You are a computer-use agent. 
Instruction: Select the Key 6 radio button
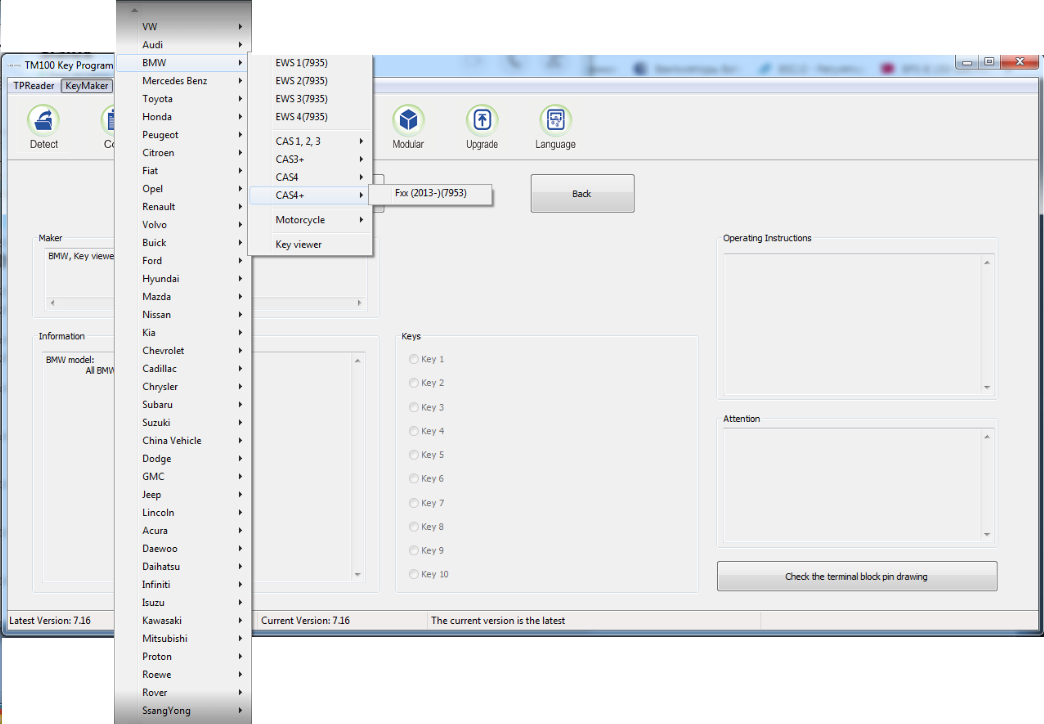pos(413,479)
